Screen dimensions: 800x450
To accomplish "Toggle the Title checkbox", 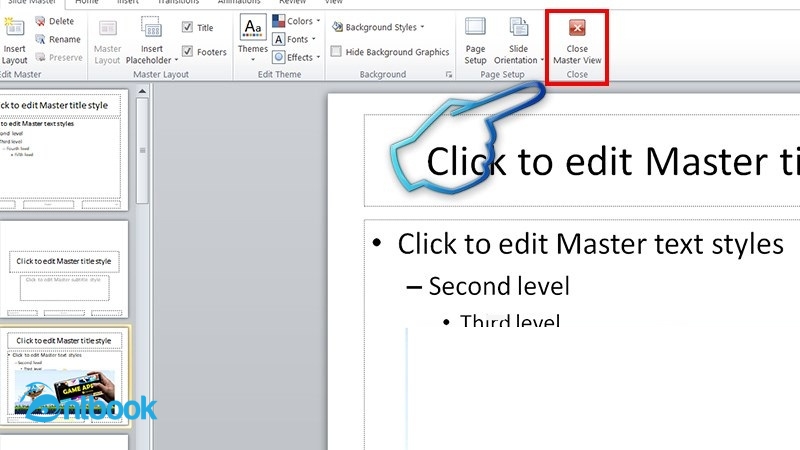I will (187, 27).
